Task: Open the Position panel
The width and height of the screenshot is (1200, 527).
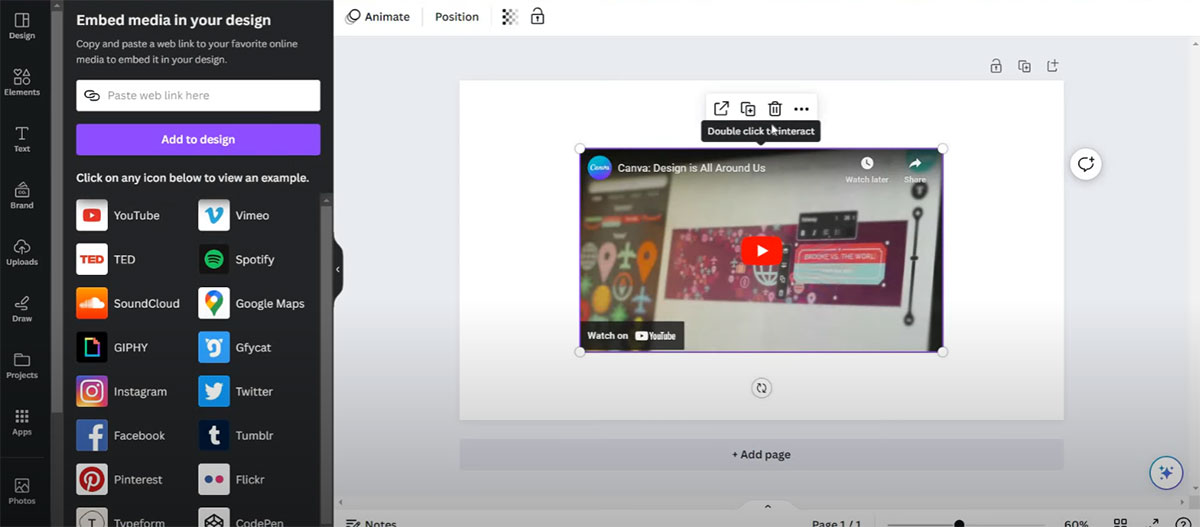Action: [457, 17]
